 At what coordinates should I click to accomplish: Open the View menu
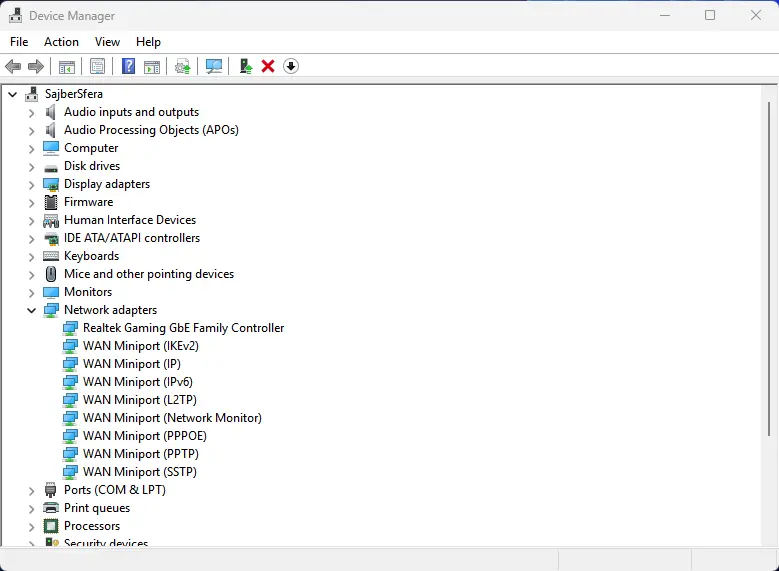pyautogui.click(x=107, y=42)
